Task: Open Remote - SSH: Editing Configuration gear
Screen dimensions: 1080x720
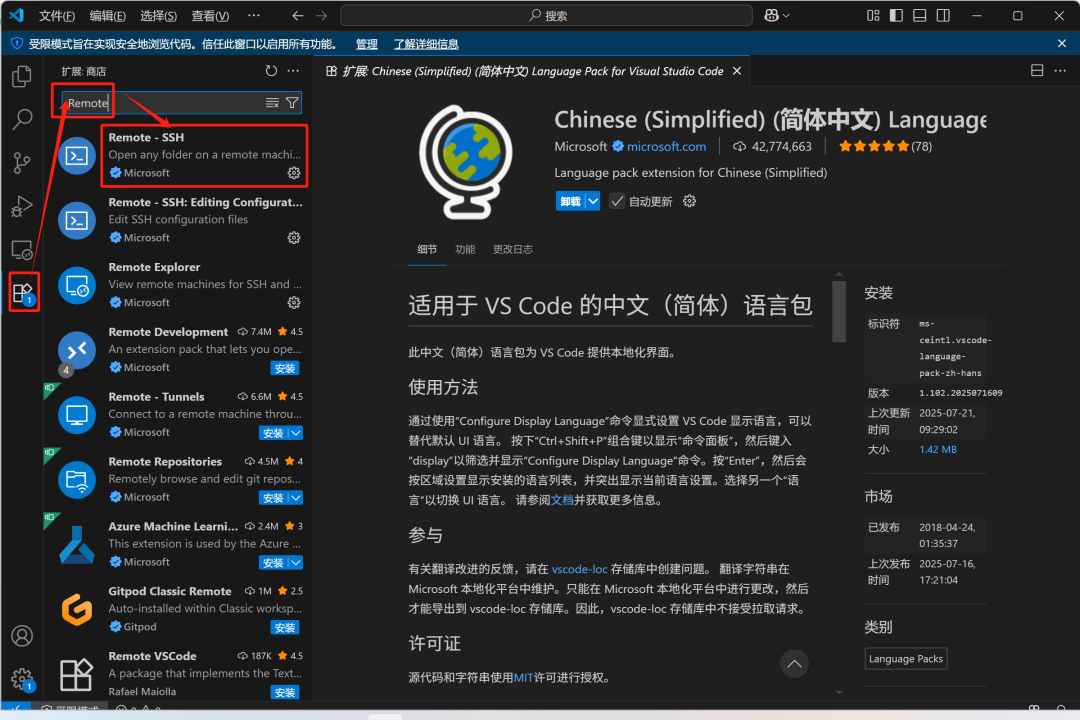Action: 294,238
